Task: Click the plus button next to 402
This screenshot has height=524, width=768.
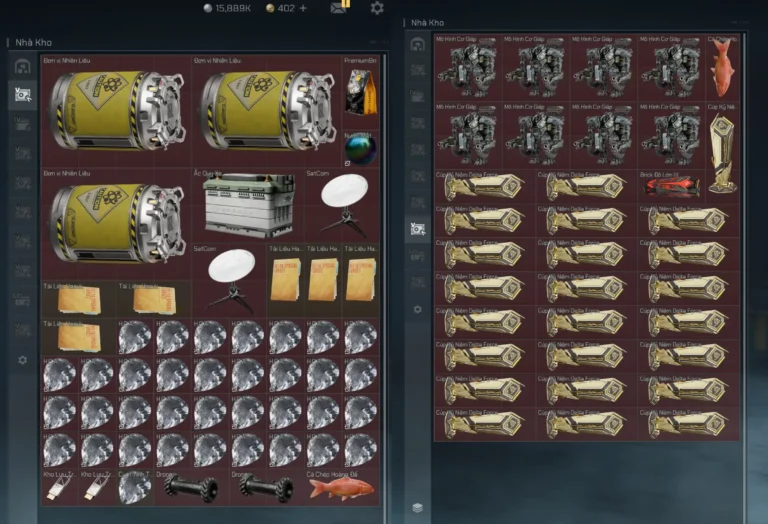Action: point(303,8)
